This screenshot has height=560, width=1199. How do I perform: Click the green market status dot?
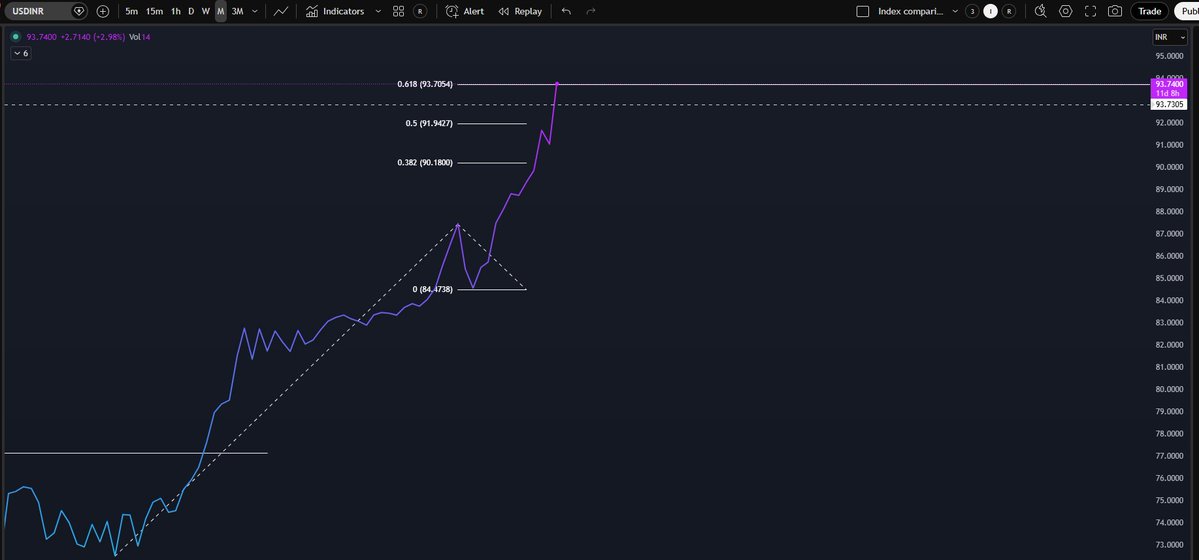pos(15,37)
